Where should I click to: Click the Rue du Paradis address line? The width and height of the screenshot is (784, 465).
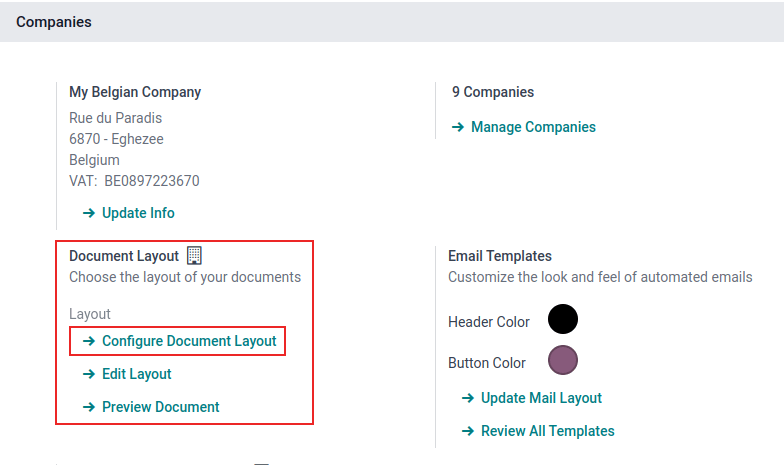pyautogui.click(x=116, y=118)
